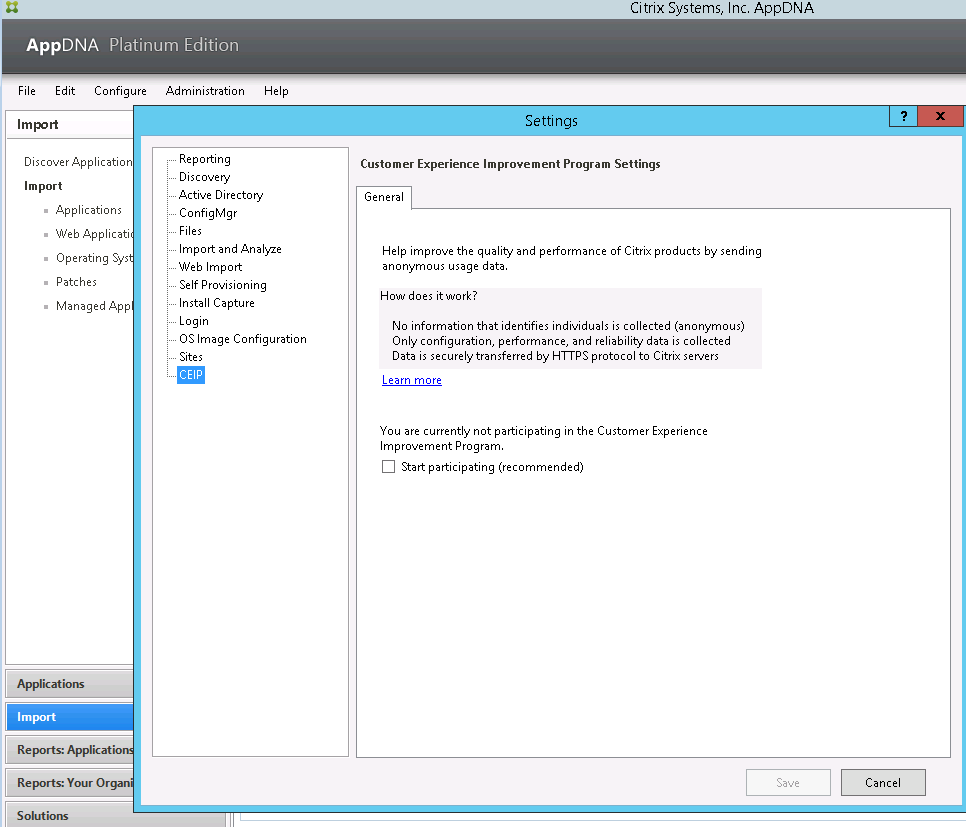Select Reporting in the settings tree

204,159
